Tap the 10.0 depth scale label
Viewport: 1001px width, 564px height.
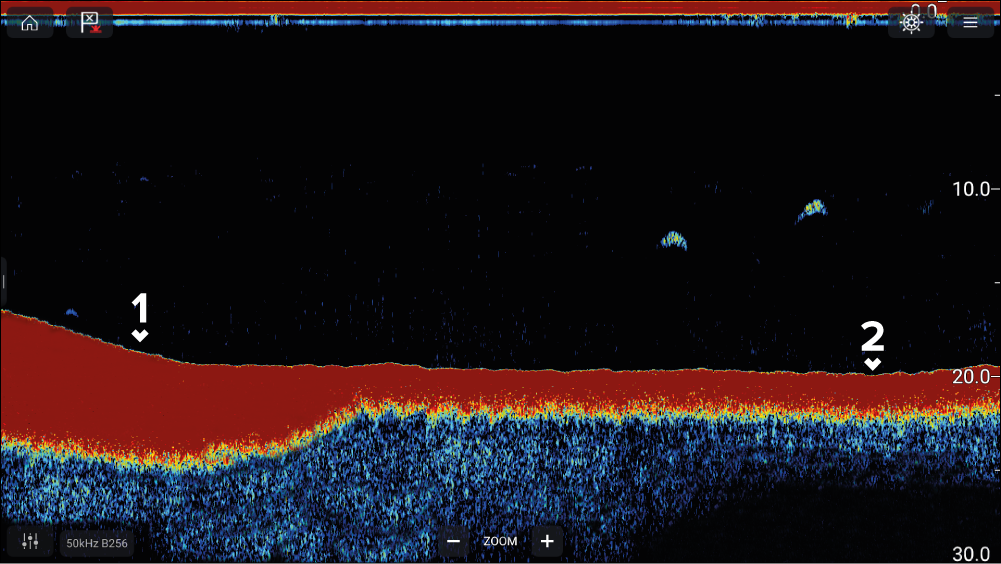click(969, 189)
